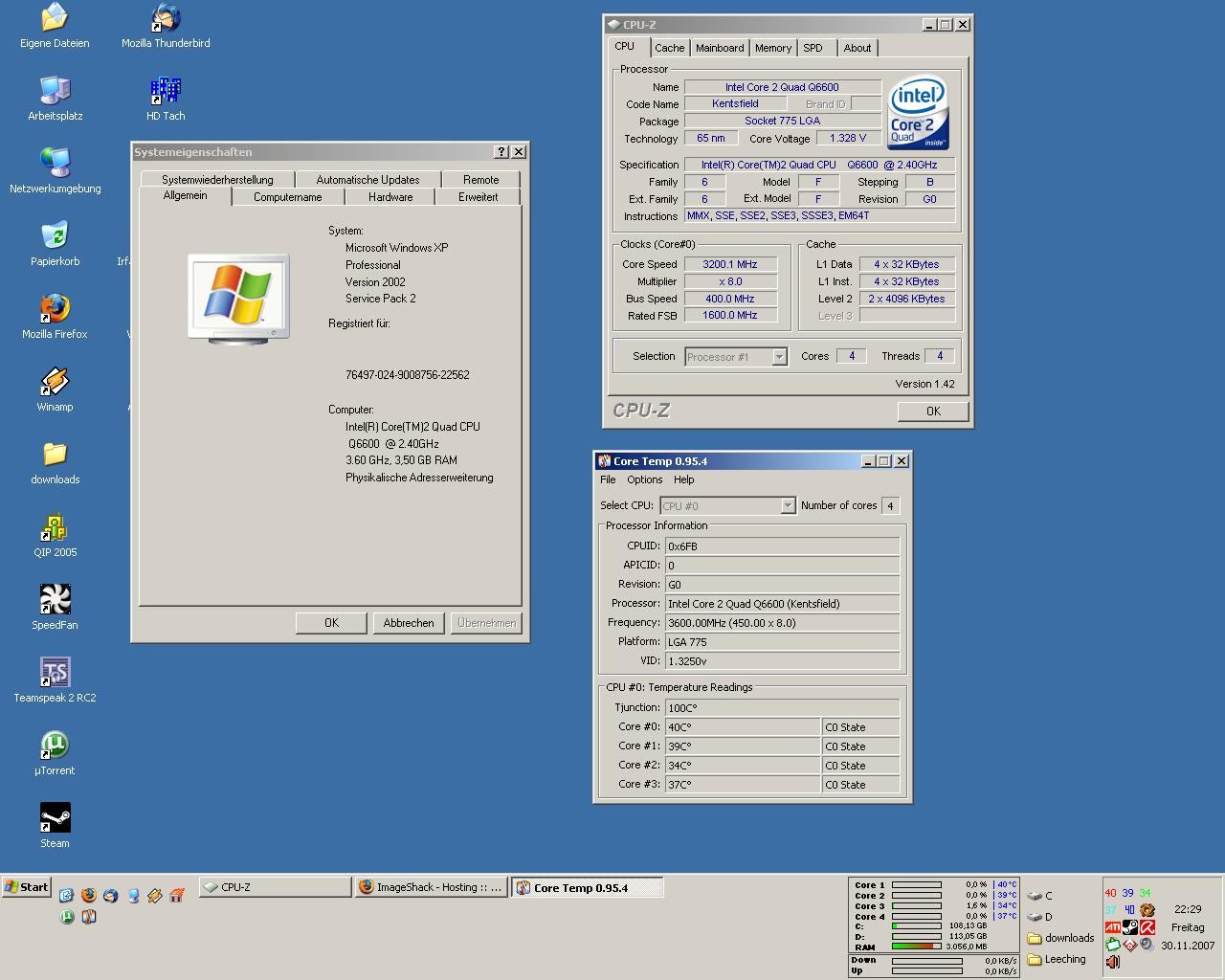
Task: Open the Help menu in Core Temp
Action: pyautogui.click(x=683, y=479)
